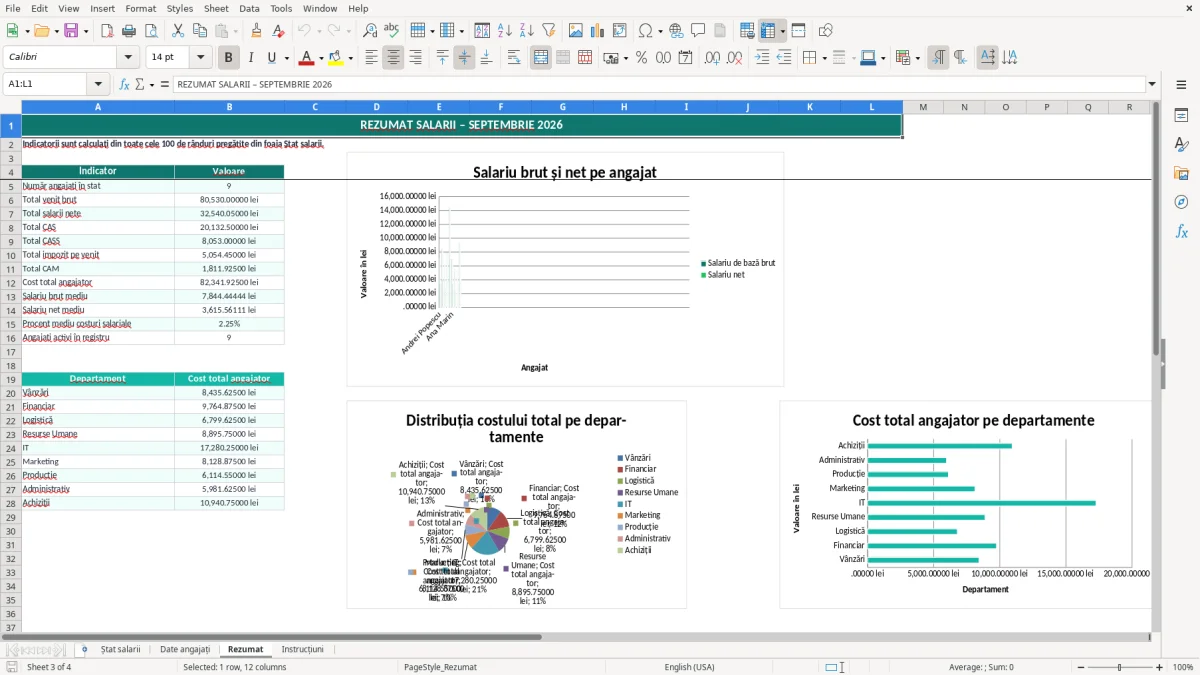Viewport: 1200px width, 675px height.
Task: Select row header 12
Action: click(x=11, y=283)
